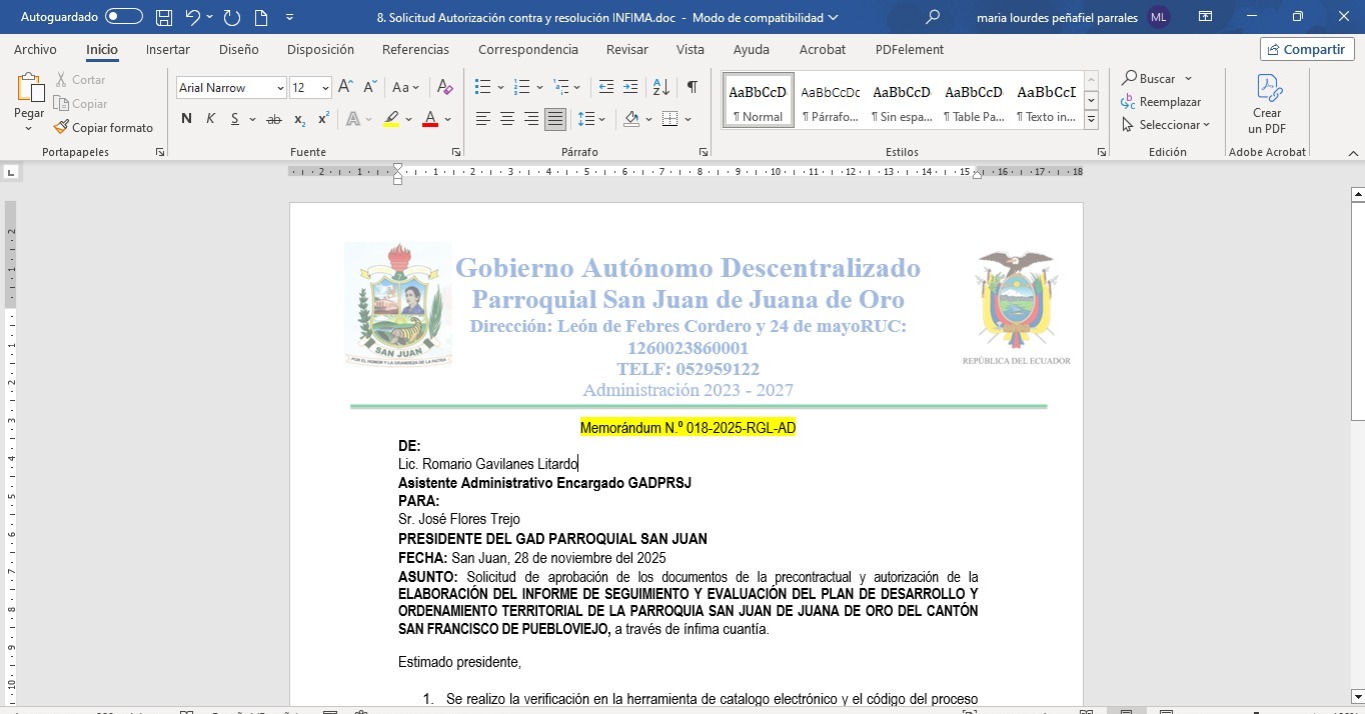
Task: Apply the red font color swatch
Action: tap(430, 119)
